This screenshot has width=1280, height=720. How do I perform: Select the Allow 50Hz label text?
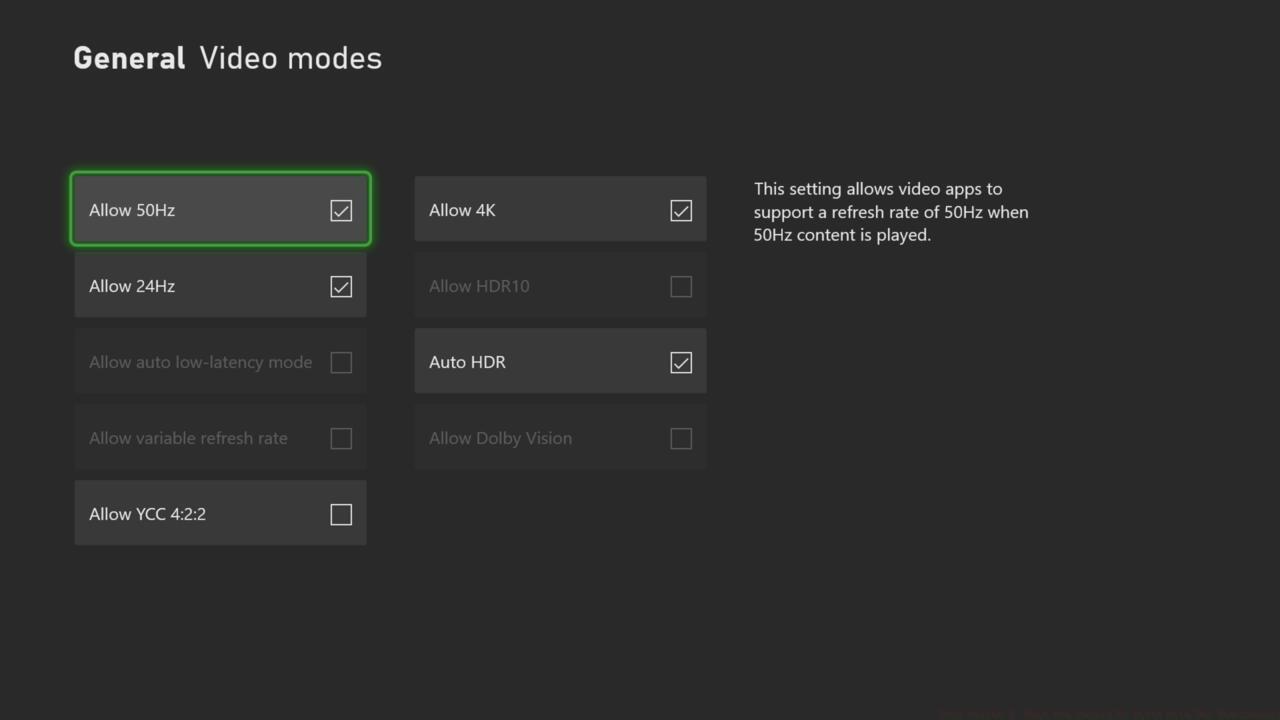[x=132, y=211]
